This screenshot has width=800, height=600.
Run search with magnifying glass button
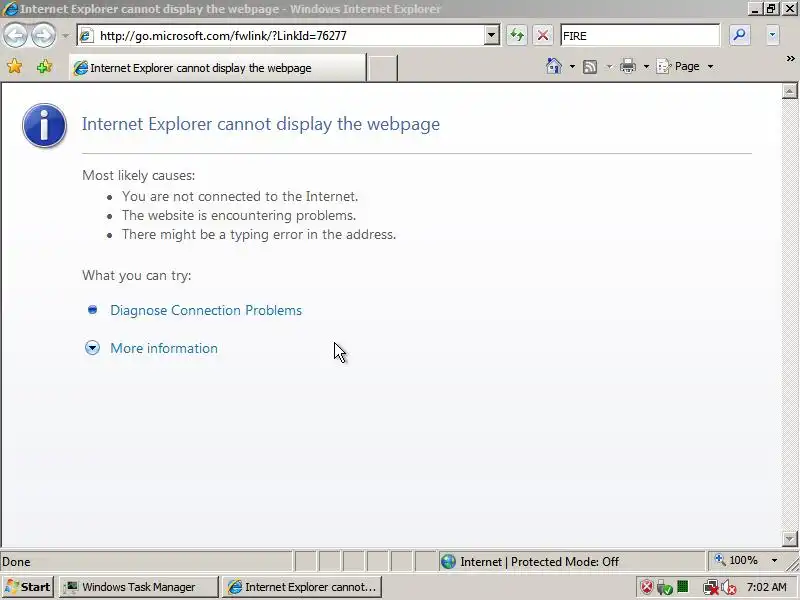coord(739,35)
